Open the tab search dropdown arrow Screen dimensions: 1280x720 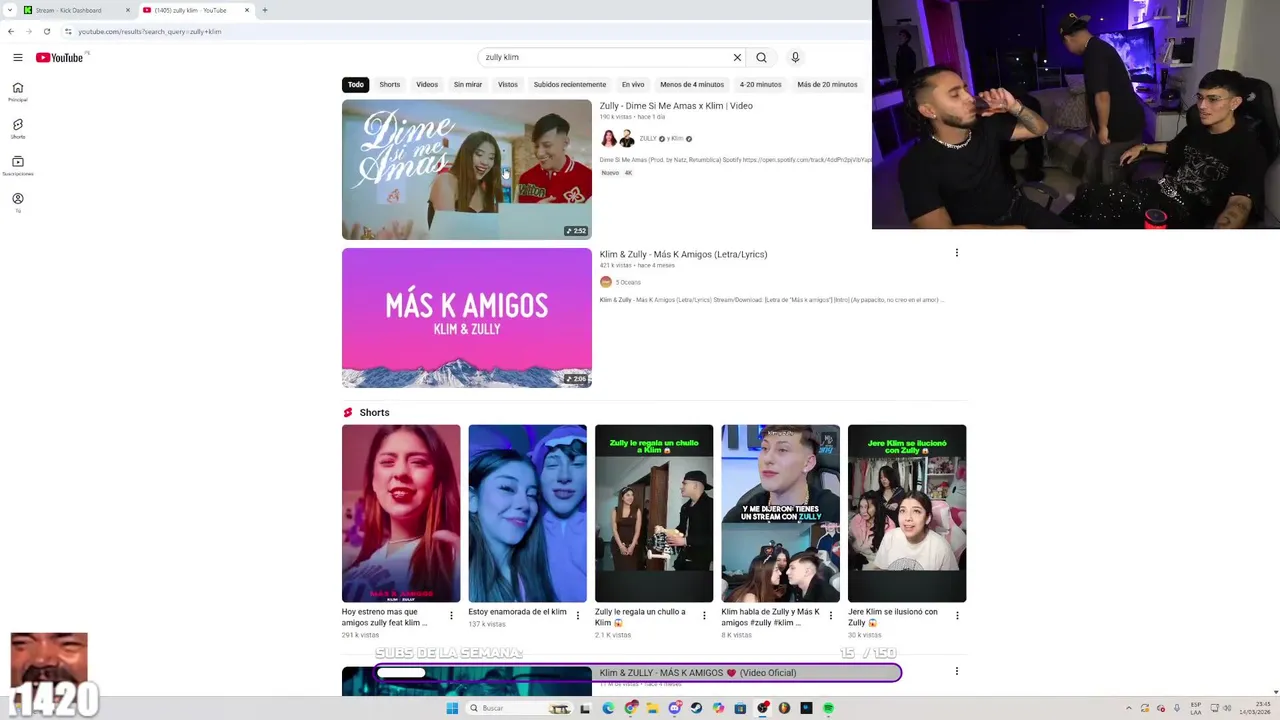[x=10, y=10]
